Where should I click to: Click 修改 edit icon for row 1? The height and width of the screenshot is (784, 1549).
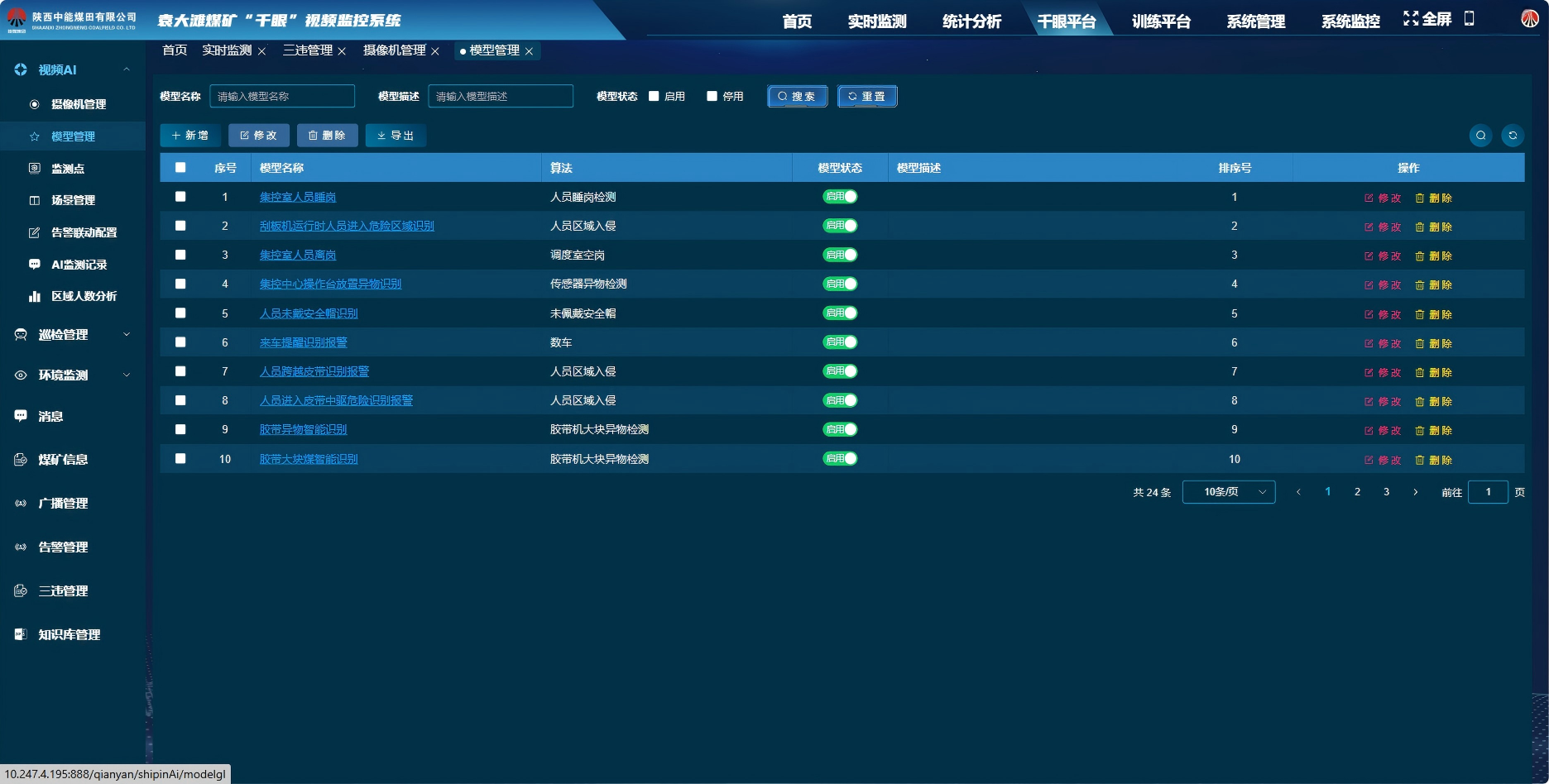click(x=1369, y=198)
